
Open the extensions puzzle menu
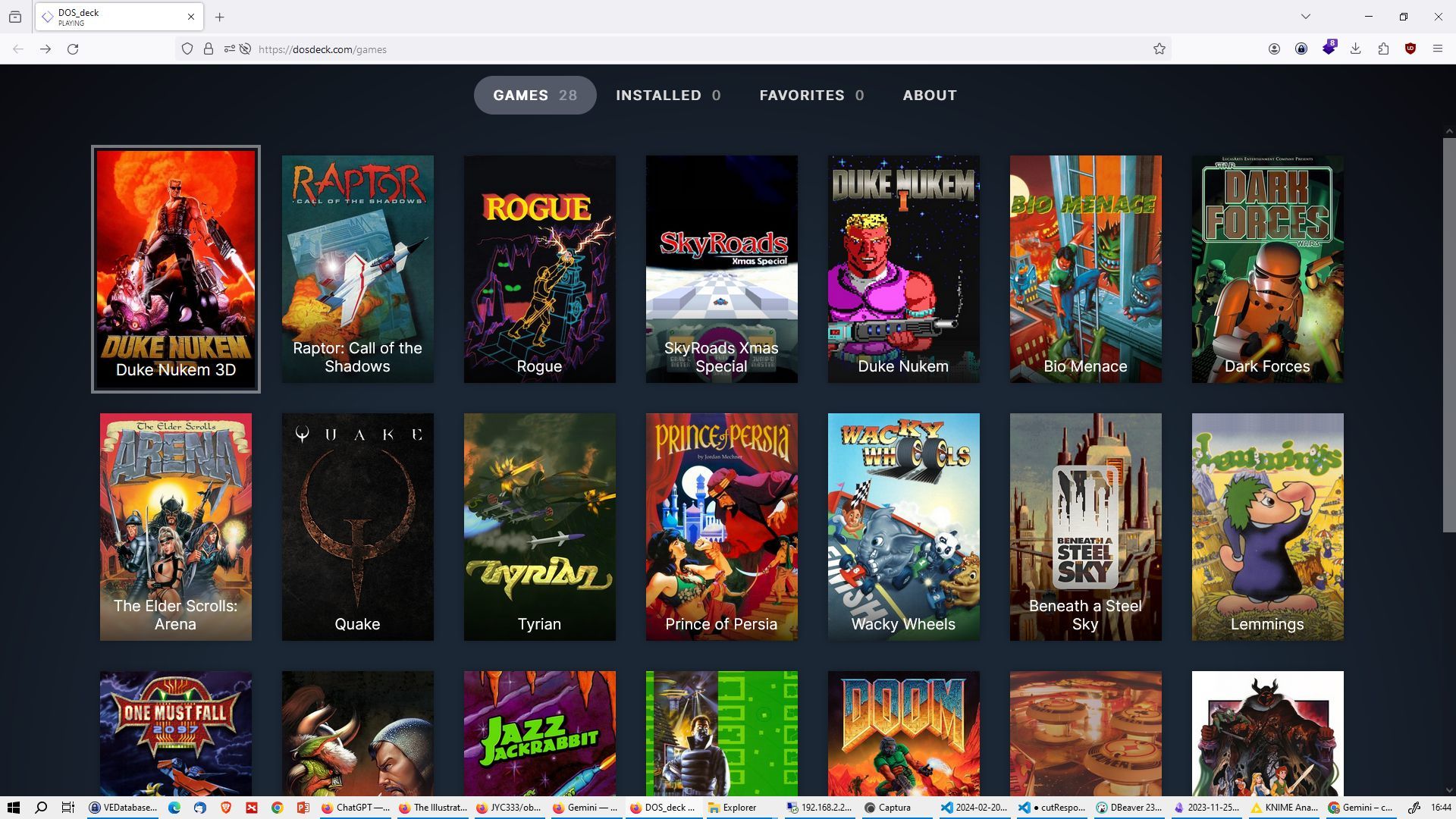(x=1383, y=49)
